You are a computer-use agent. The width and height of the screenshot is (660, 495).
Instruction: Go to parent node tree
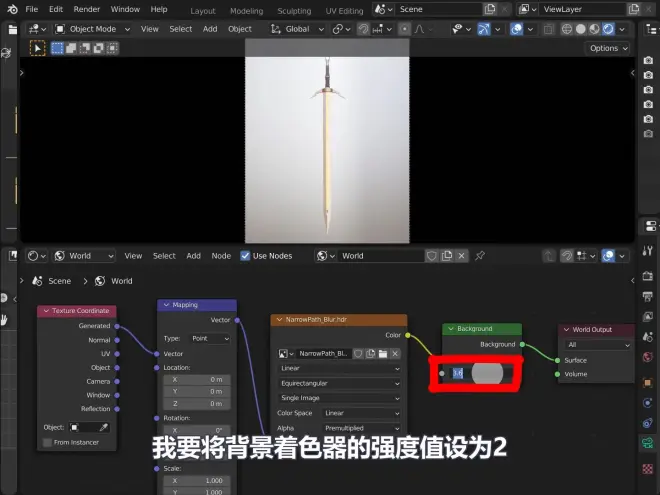(x=548, y=255)
